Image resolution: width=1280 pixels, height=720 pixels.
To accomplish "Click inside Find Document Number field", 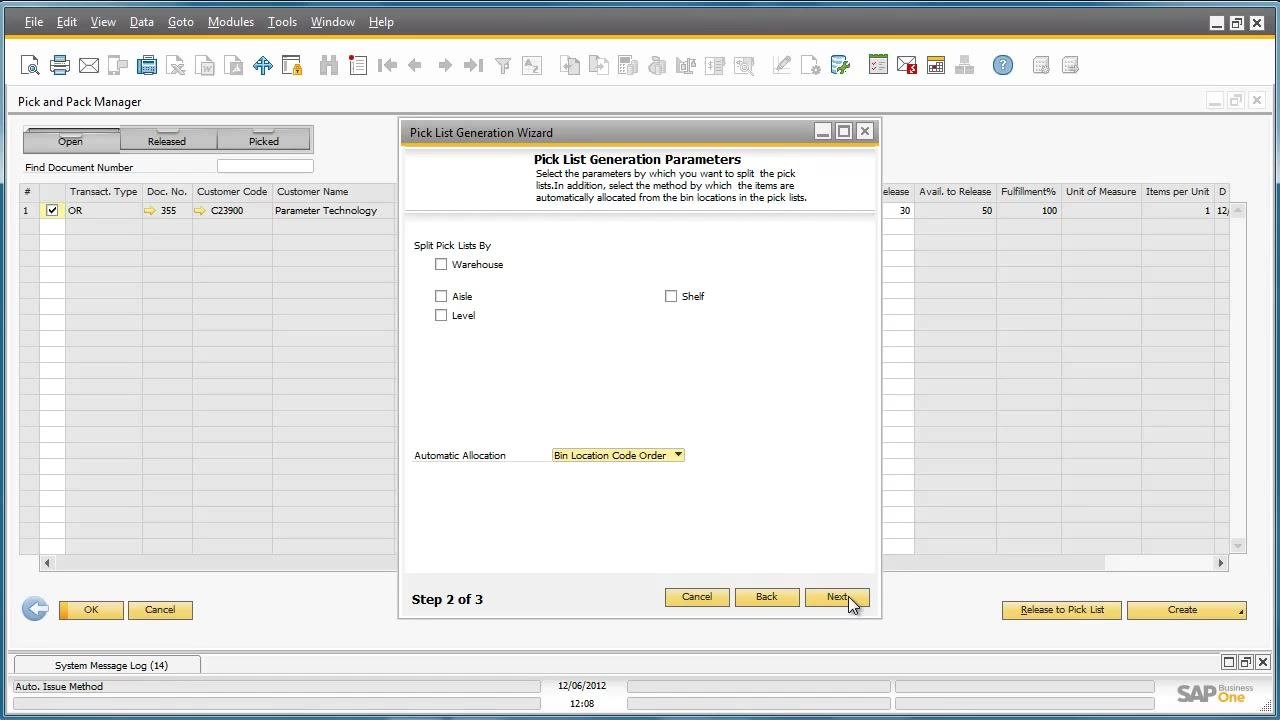I will (265, 167).
